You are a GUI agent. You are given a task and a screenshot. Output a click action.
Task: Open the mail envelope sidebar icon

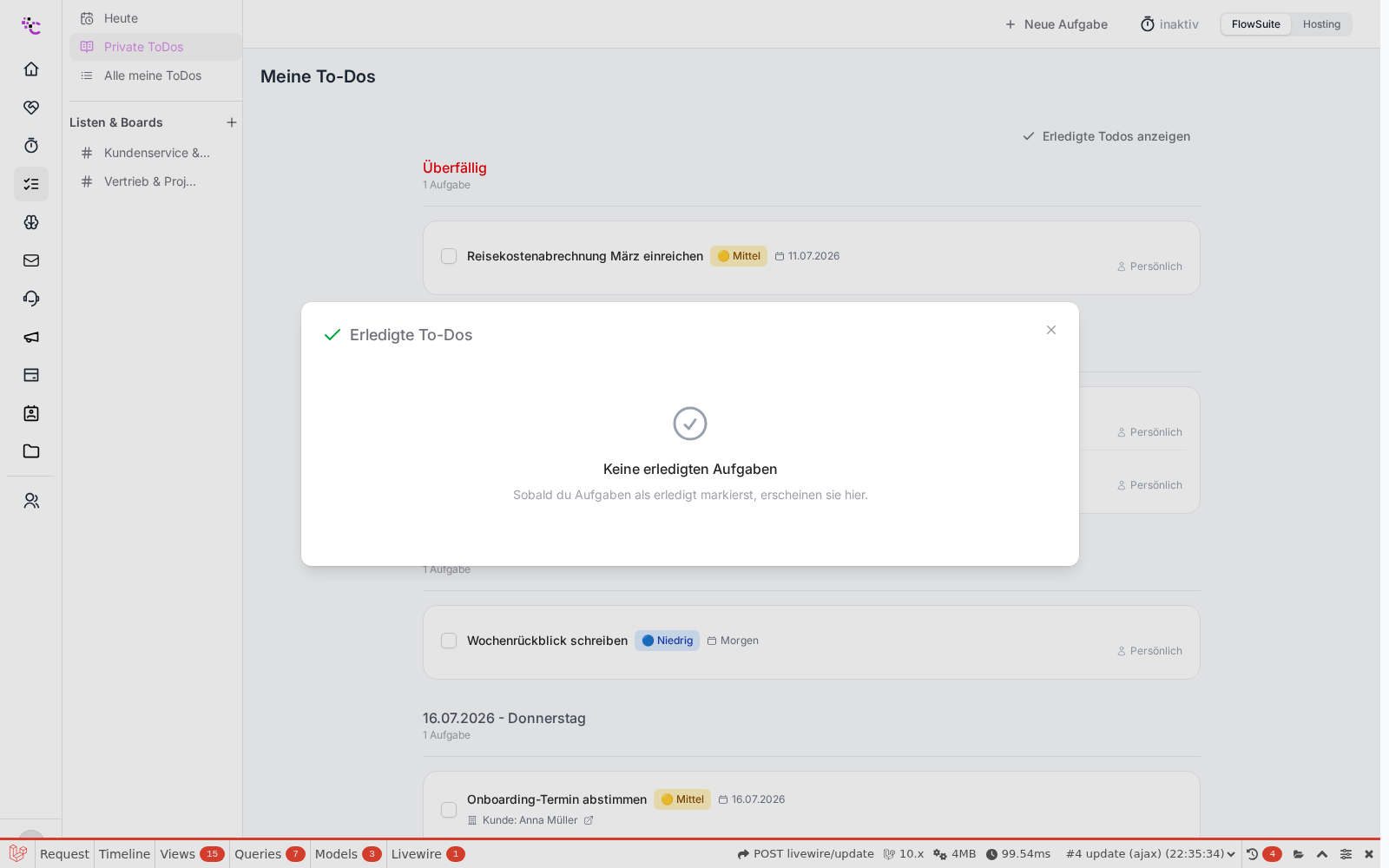click(x=31, y=260)
